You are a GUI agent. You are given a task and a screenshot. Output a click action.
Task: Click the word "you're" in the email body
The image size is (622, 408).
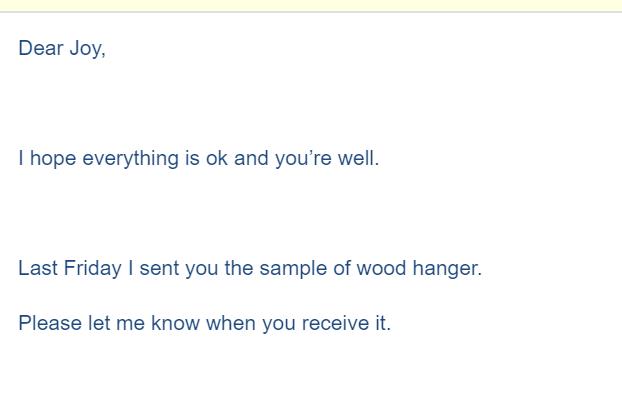tap(303, 158)
